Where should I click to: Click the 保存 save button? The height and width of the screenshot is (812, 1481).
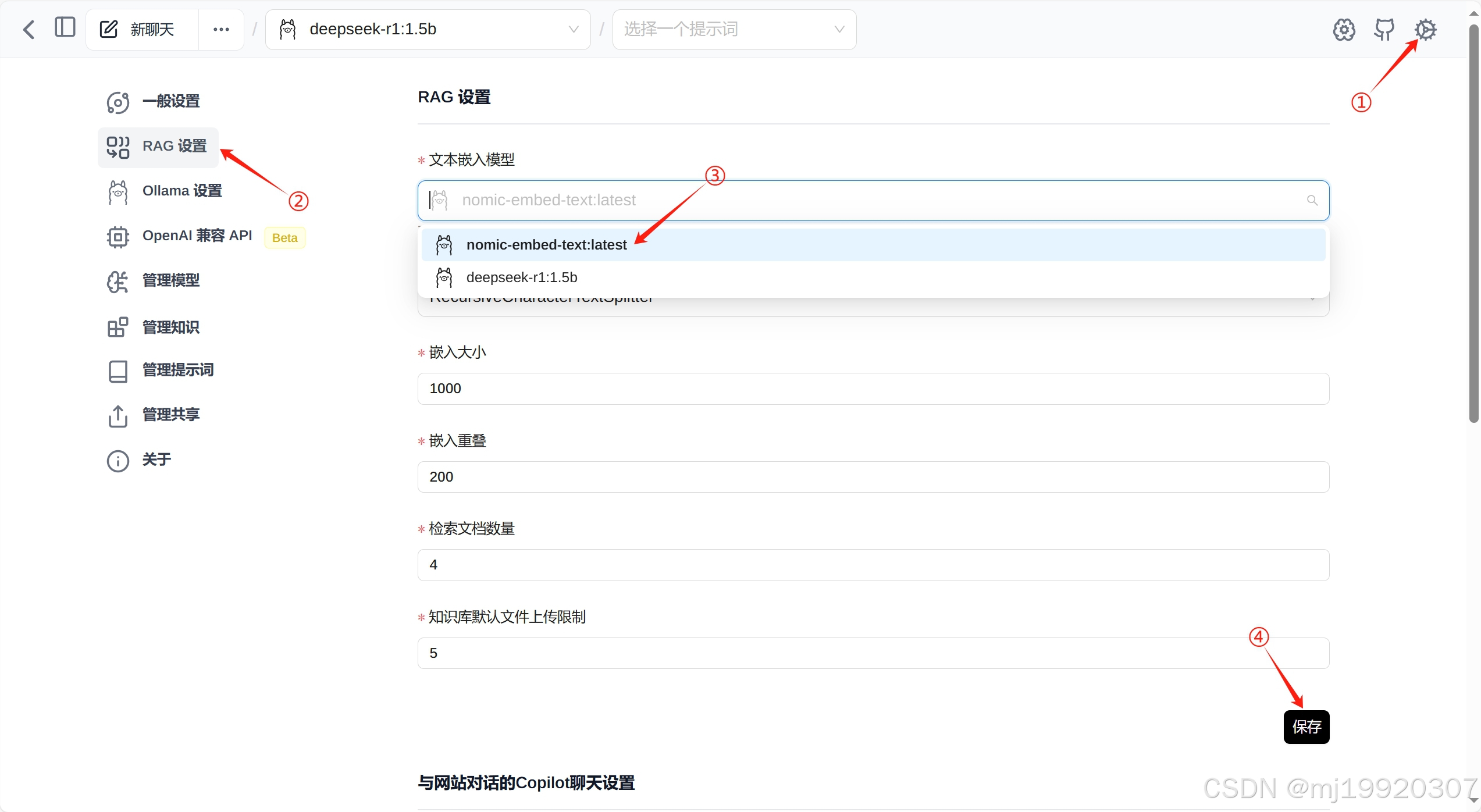point(1306,726)
